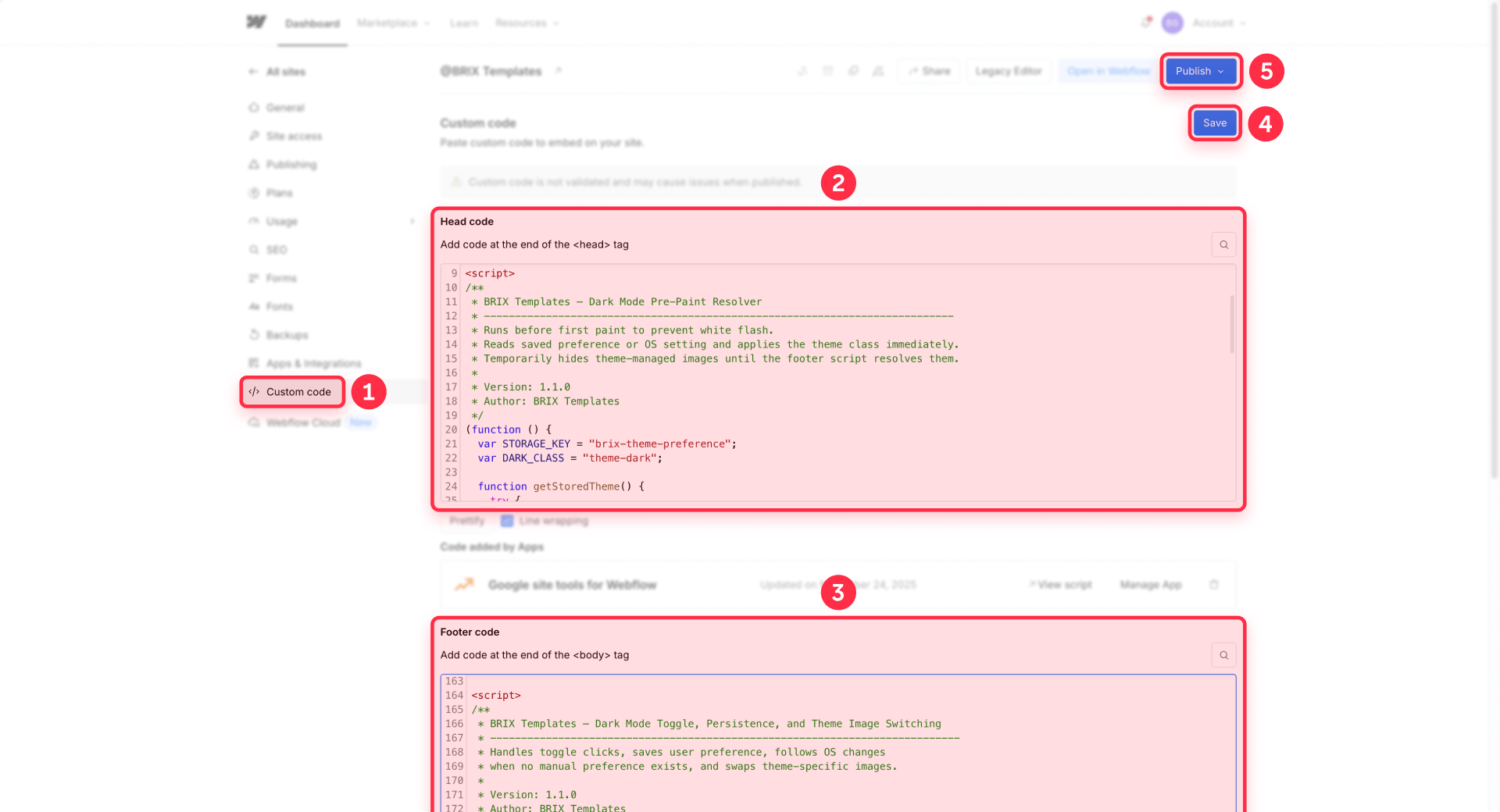
Task: Click the SEO magnifier icon
Action: pos(254,250)
